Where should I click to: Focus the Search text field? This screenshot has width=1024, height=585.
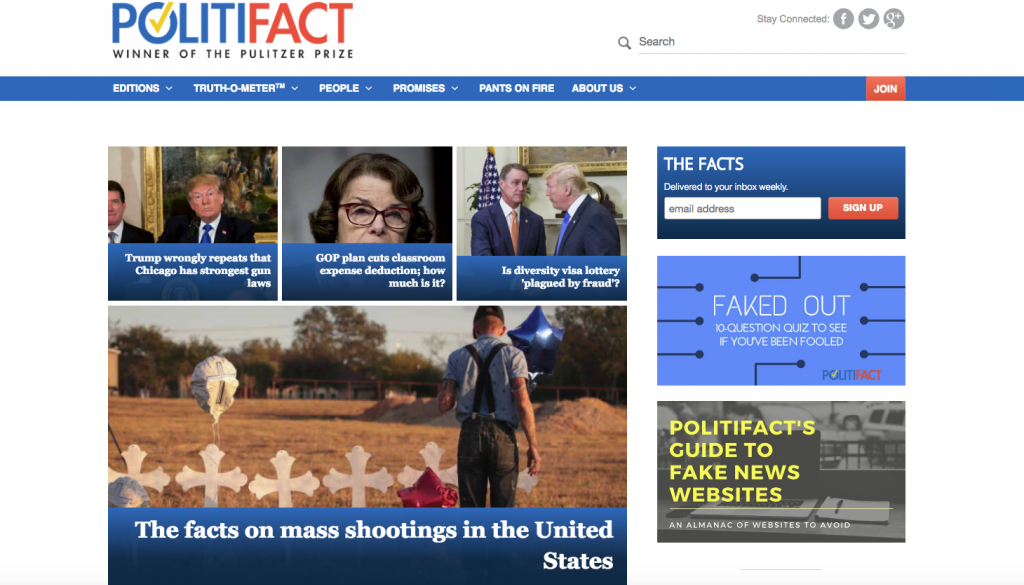(771, 42)
